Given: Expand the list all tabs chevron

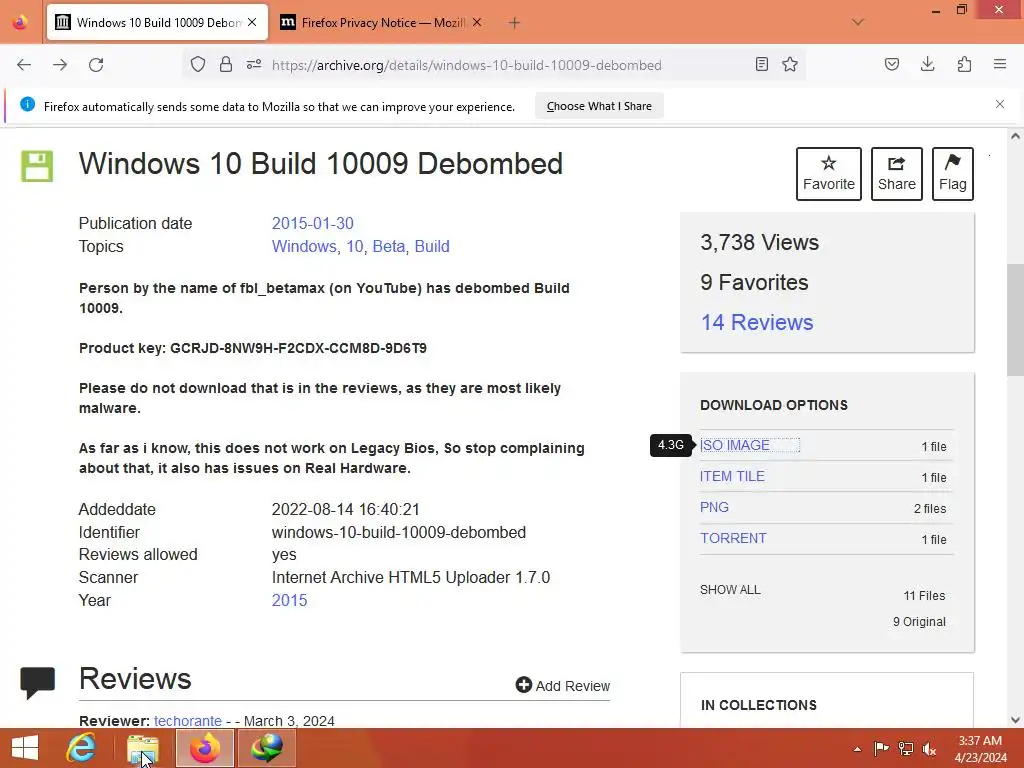Looking at the screenshot, I should pos(858,22).
